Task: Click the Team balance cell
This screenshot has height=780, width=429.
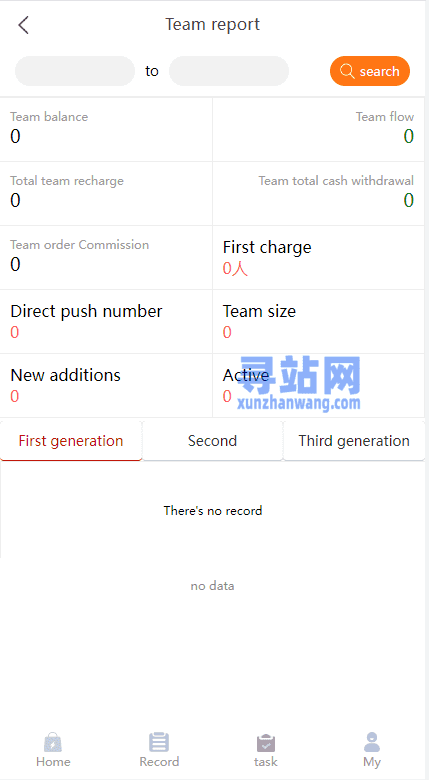Action: (x=106, y=129)
